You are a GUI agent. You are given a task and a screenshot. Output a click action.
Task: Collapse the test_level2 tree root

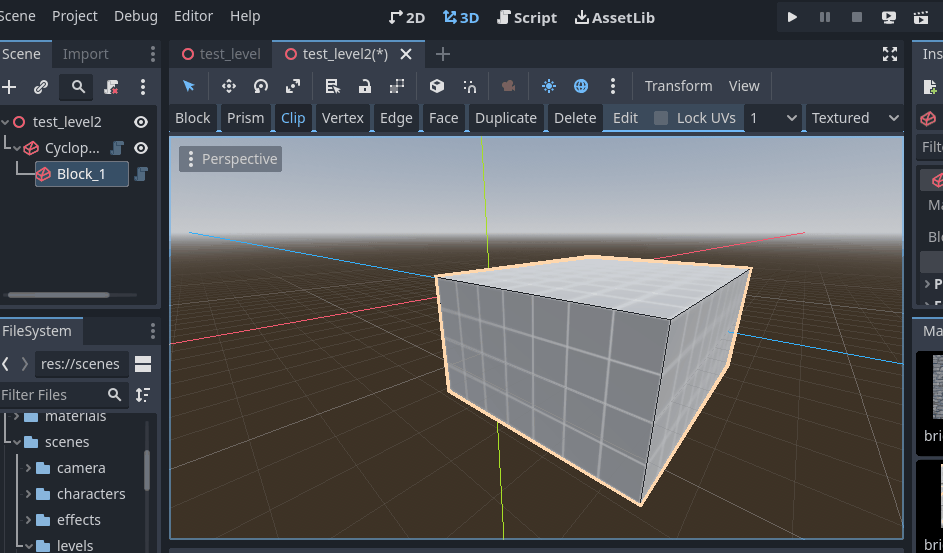pos(5,122)
